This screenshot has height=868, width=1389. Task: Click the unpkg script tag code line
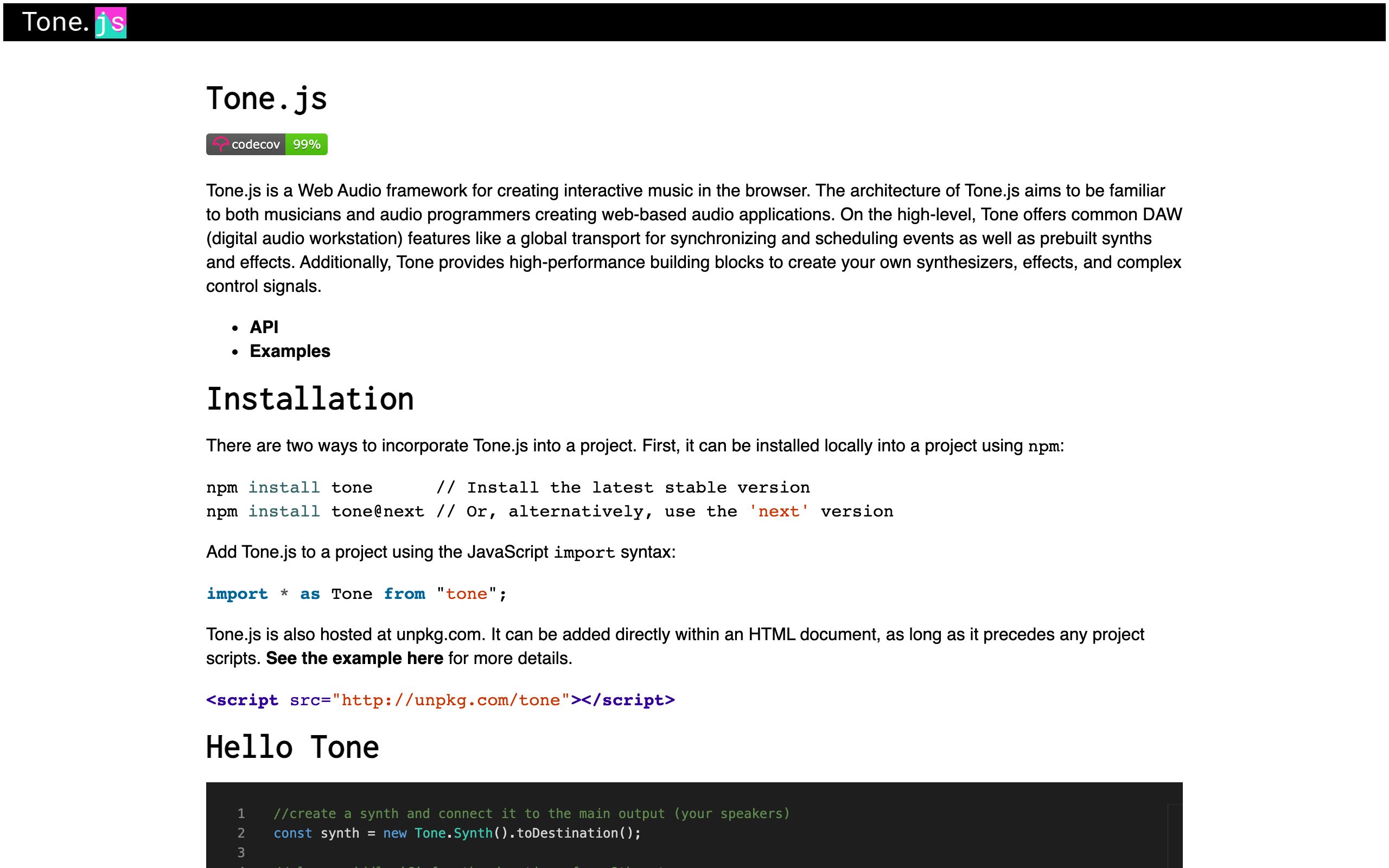(440, 700)
